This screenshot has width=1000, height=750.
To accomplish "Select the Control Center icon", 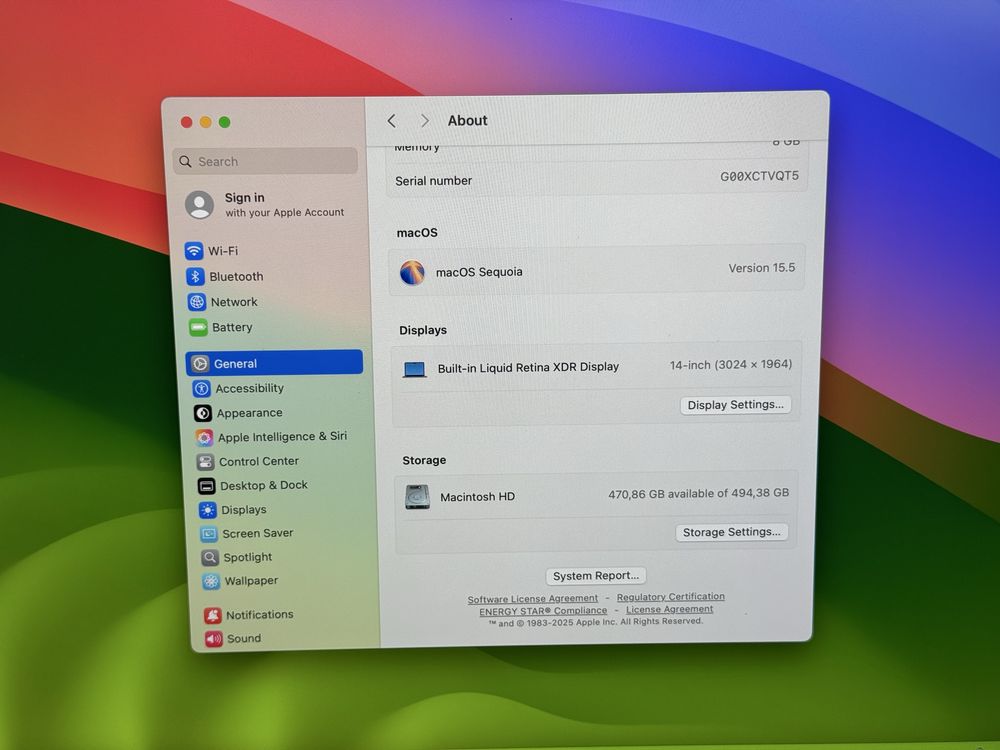I will coord(205,462).
